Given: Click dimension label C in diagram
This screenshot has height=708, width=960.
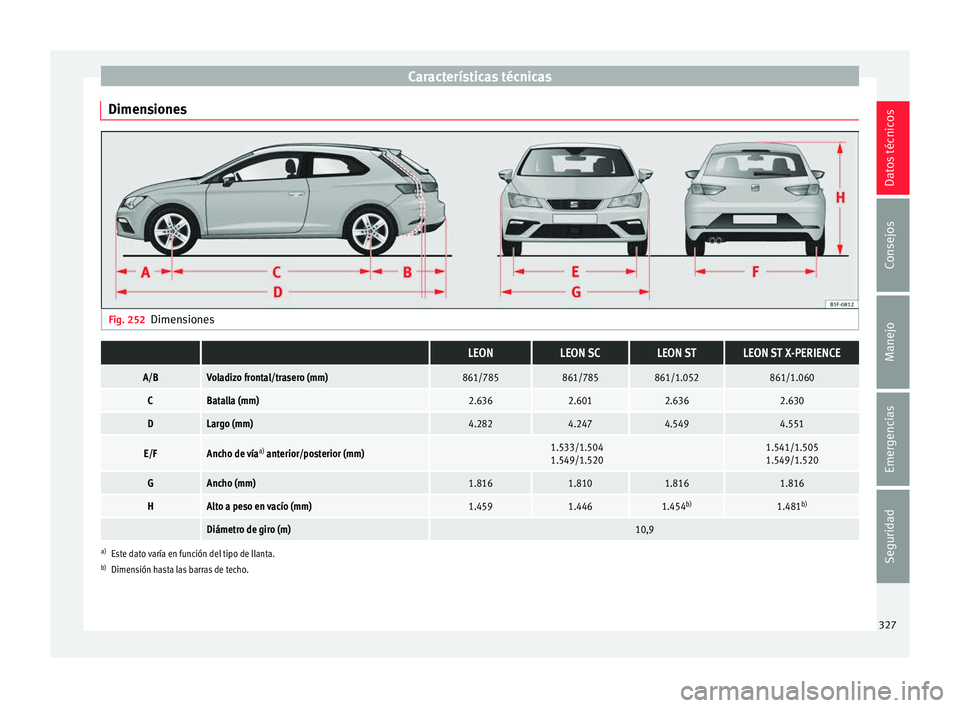Looking at the screenshot, I should pyautogui.click(x=277, y=272).
